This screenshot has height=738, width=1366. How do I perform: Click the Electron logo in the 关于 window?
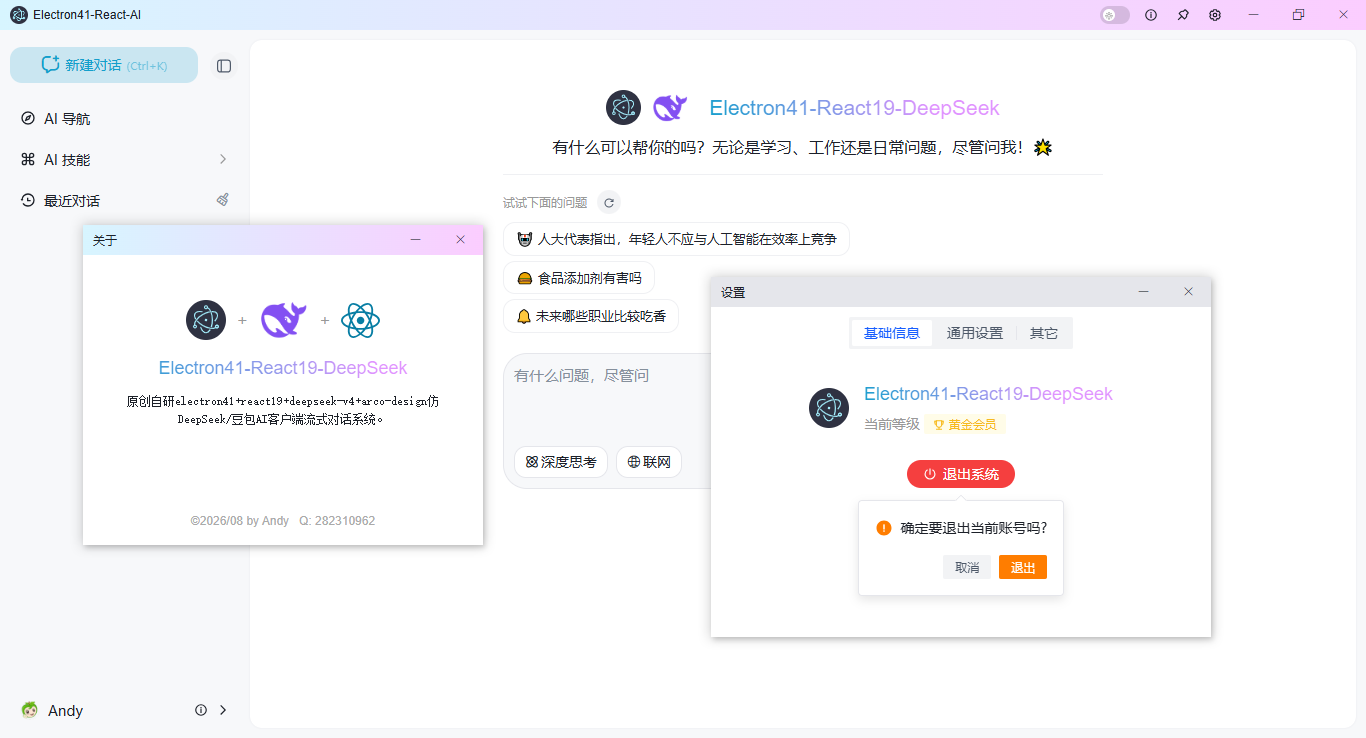point(206,320)
